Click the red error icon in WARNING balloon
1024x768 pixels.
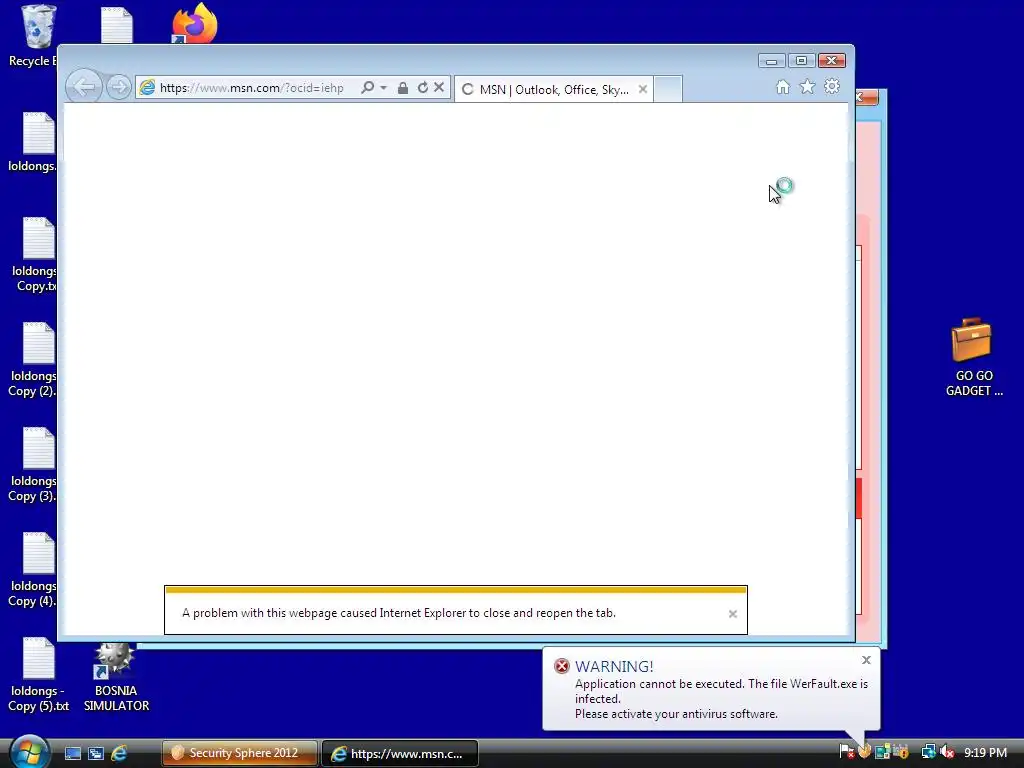point(562,666)
